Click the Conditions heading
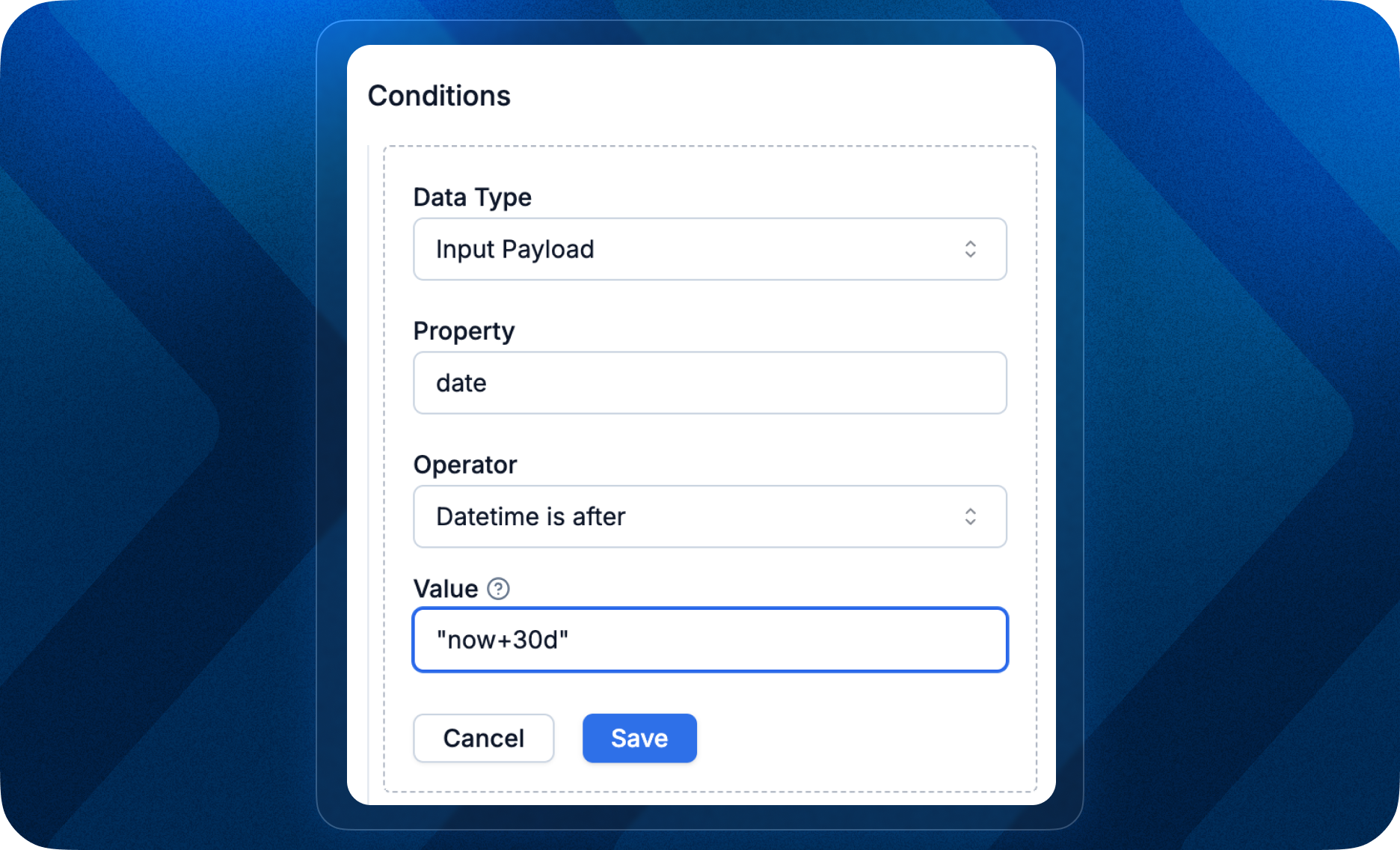 (x=439, y=95)
